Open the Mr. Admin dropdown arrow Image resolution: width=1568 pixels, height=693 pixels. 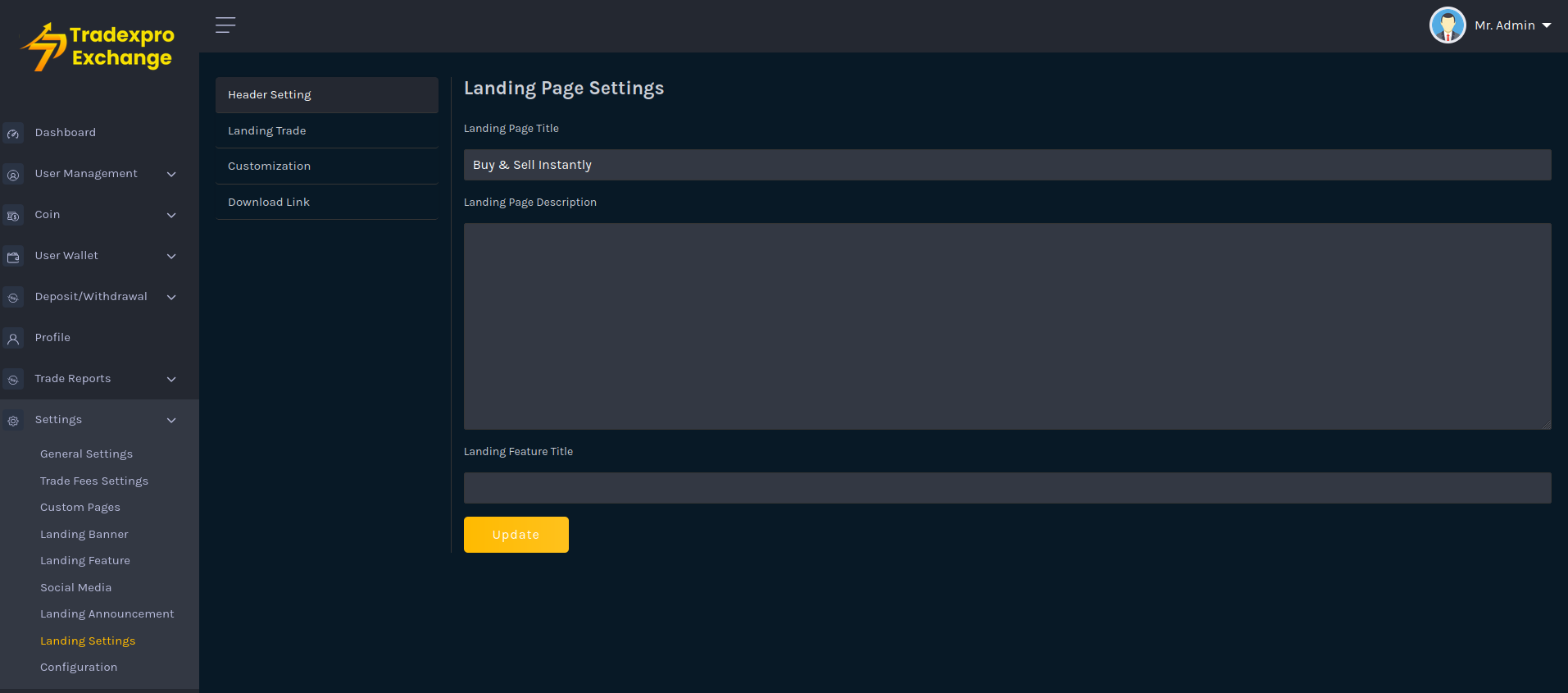pyautogui.click(x=1547, y=25)
